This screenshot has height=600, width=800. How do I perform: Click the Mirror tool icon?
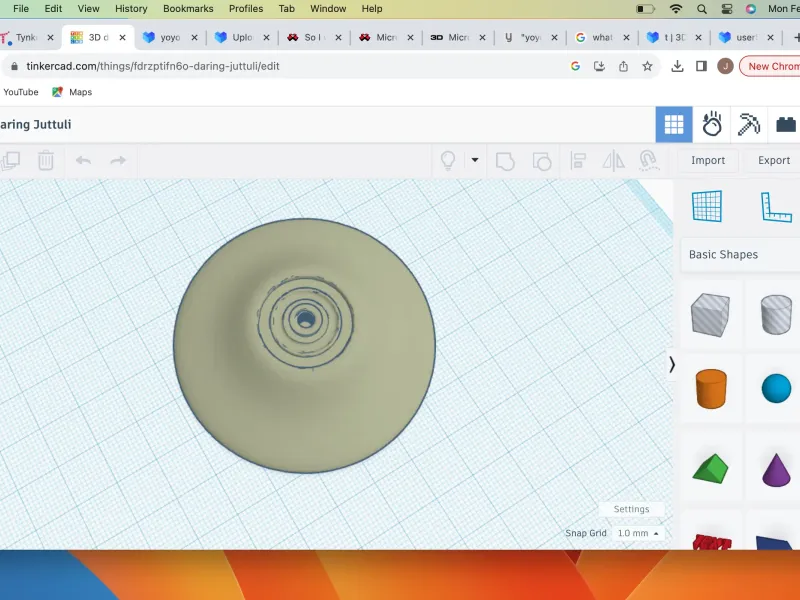tap(613, 161)
